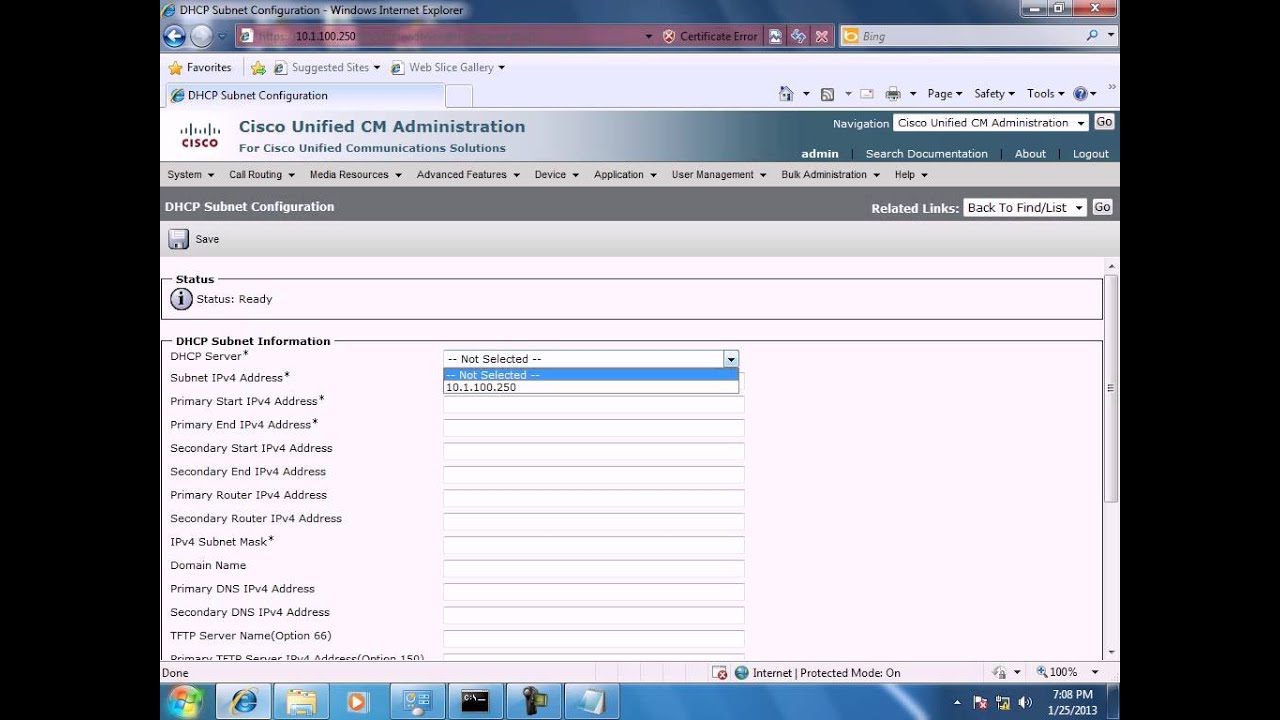This screenshot has width=1280, height=720.
Task: Show hidden tray icons arrow
Action: click(957, 702)
